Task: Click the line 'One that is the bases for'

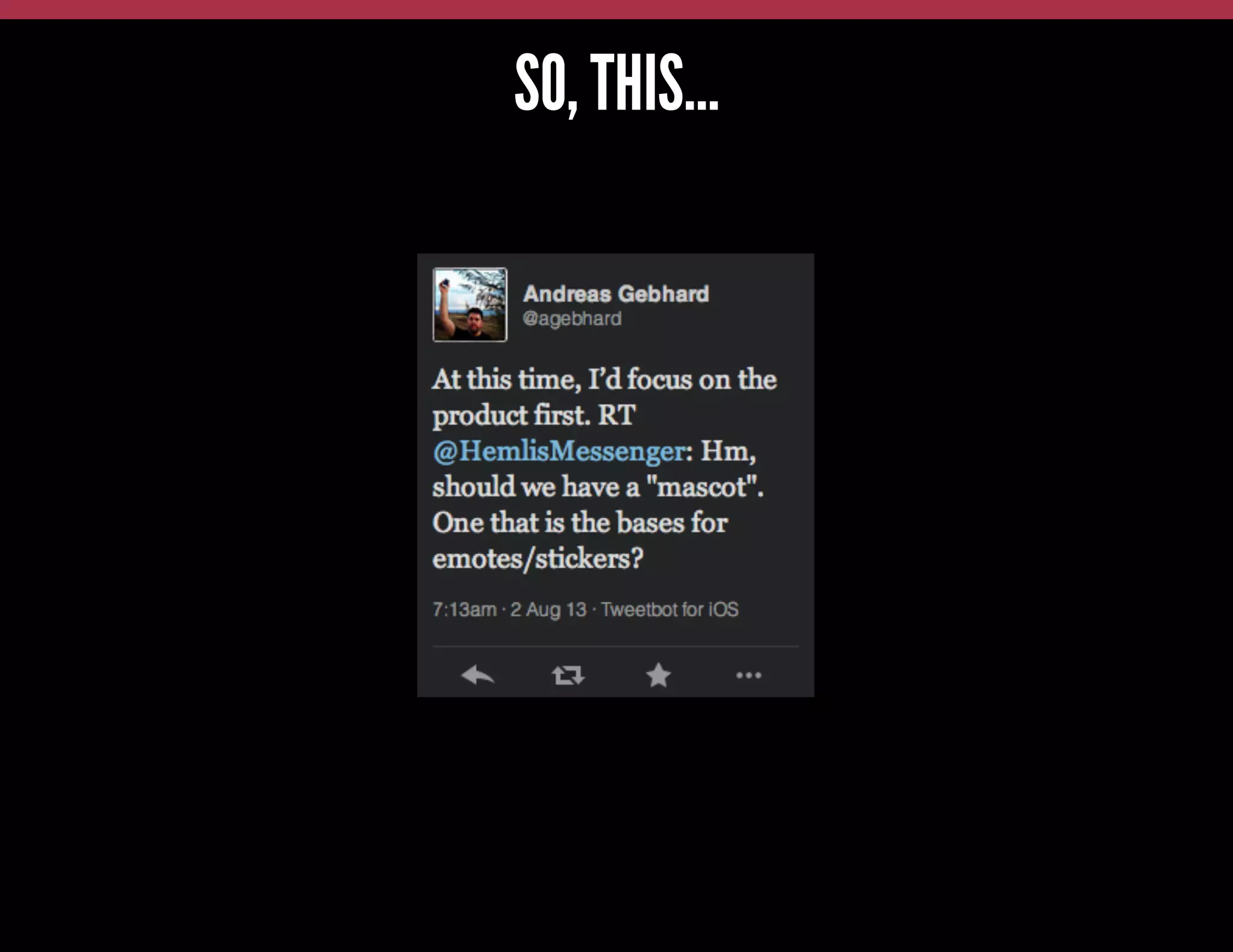Action: point(580,522)
